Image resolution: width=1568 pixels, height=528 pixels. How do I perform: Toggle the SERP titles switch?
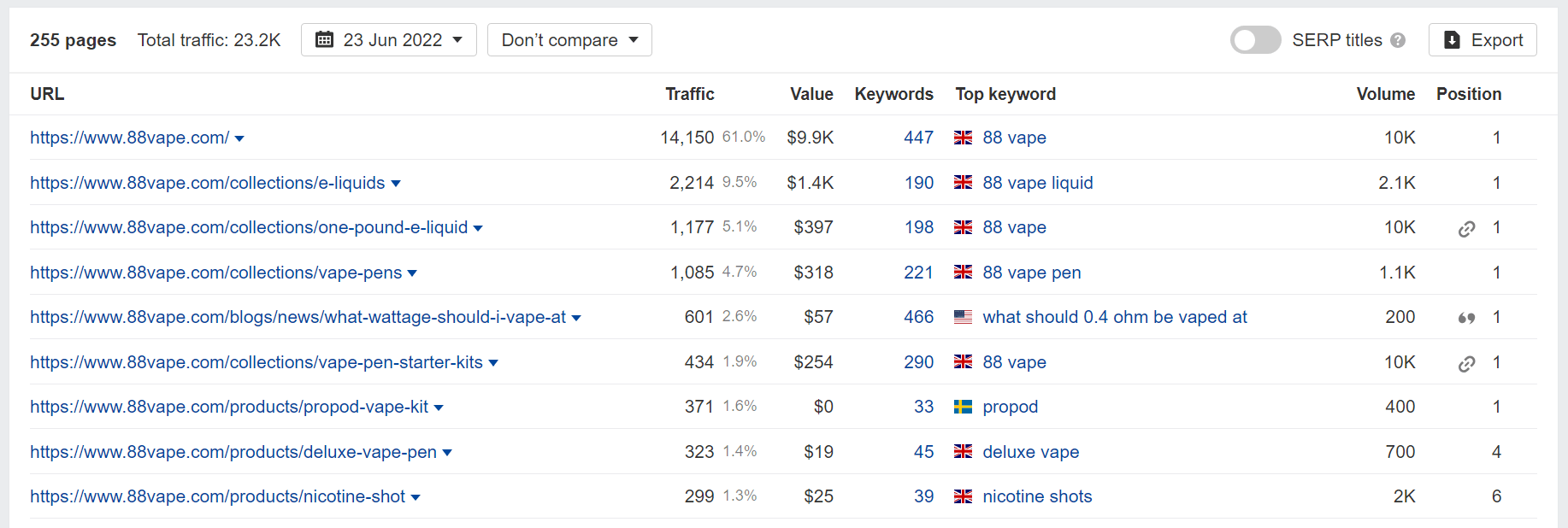tap(1255, 40)
